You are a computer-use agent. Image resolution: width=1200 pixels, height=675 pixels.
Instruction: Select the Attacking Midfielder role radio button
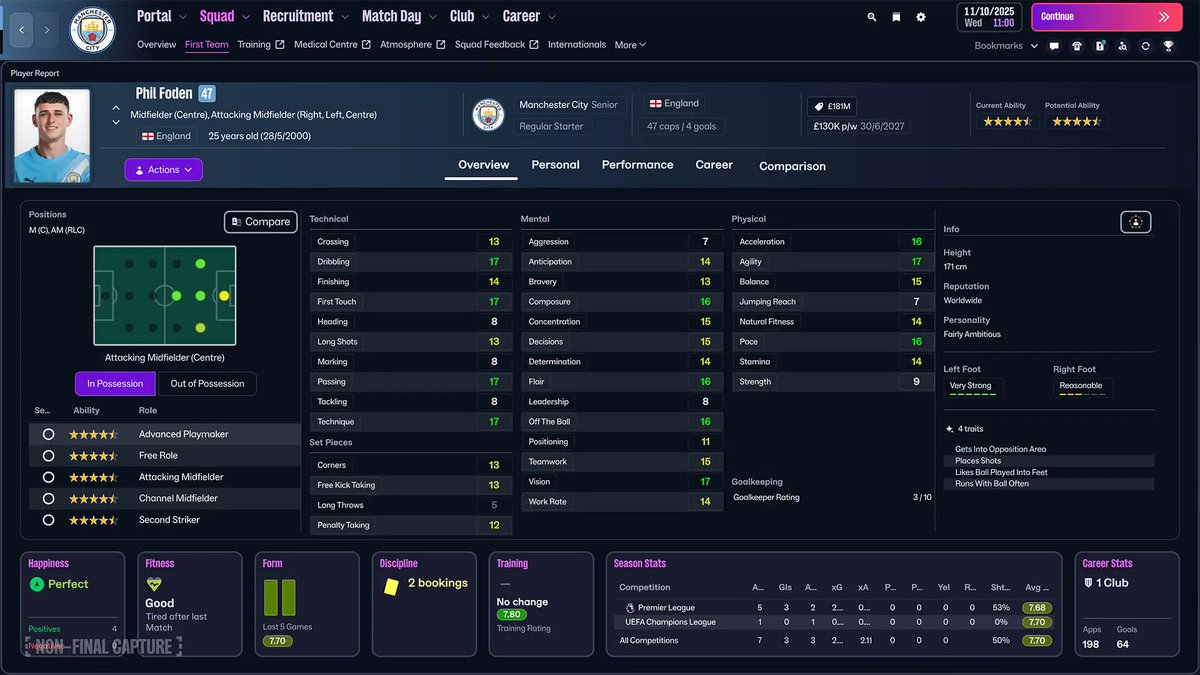point(48,477)
